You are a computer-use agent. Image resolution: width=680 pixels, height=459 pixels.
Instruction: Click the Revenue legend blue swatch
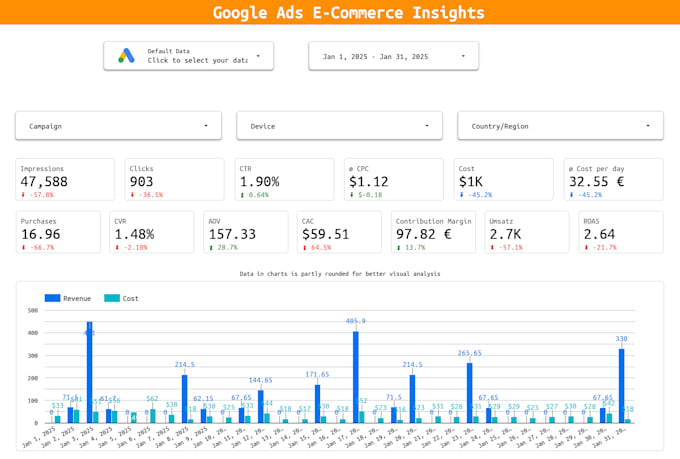pyautogui.click(x=52, y=298)
